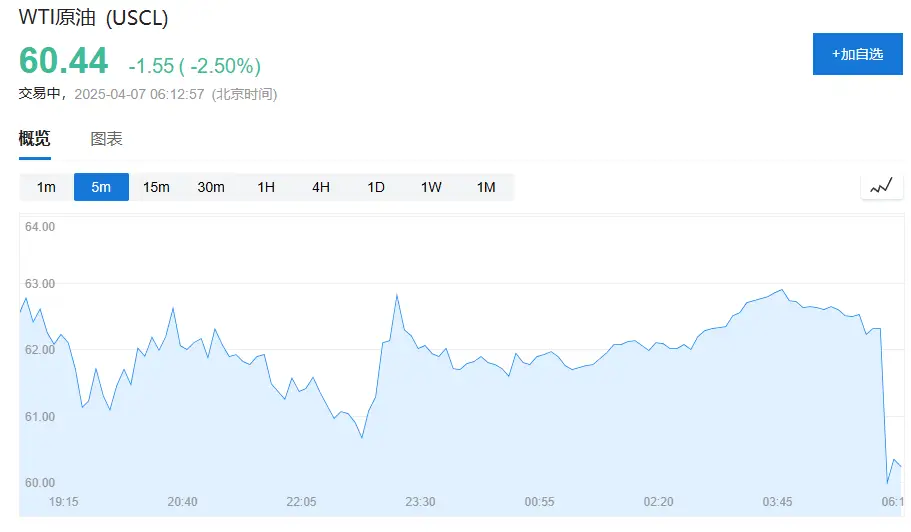Switch to the 概览 tab
Image resolution: width=911 pixels, height=532 pixels.
click(x=35, y=139)
